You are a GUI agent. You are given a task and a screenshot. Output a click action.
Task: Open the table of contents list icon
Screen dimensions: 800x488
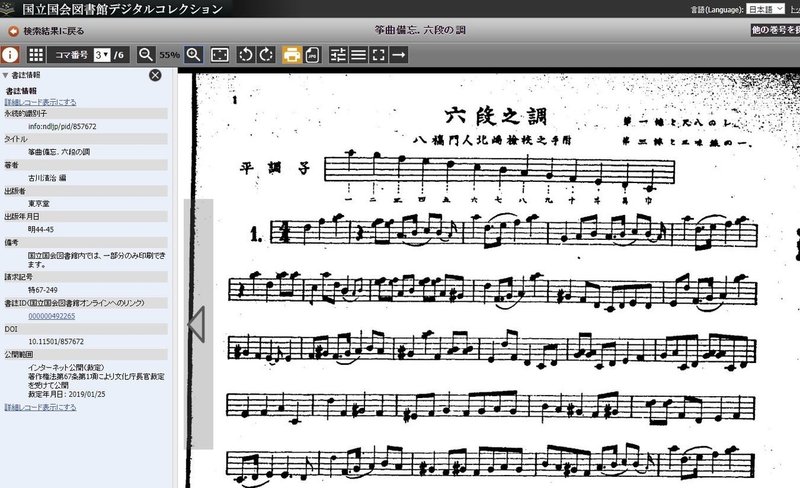[x=358, y=55]
